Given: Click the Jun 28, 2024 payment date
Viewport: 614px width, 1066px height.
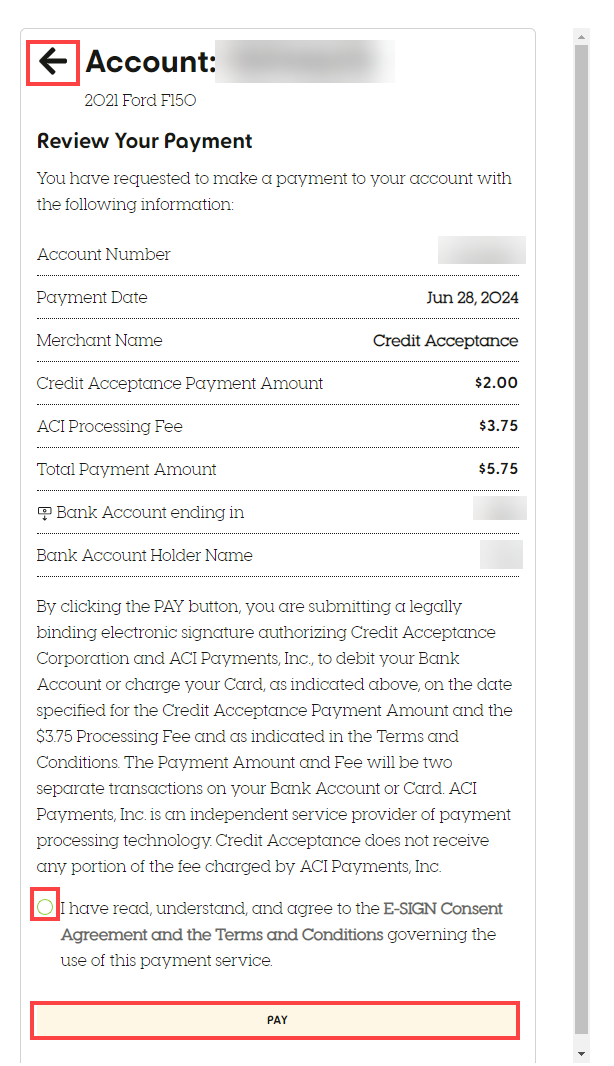Looking at the screenshot, I should click(472, 298).
